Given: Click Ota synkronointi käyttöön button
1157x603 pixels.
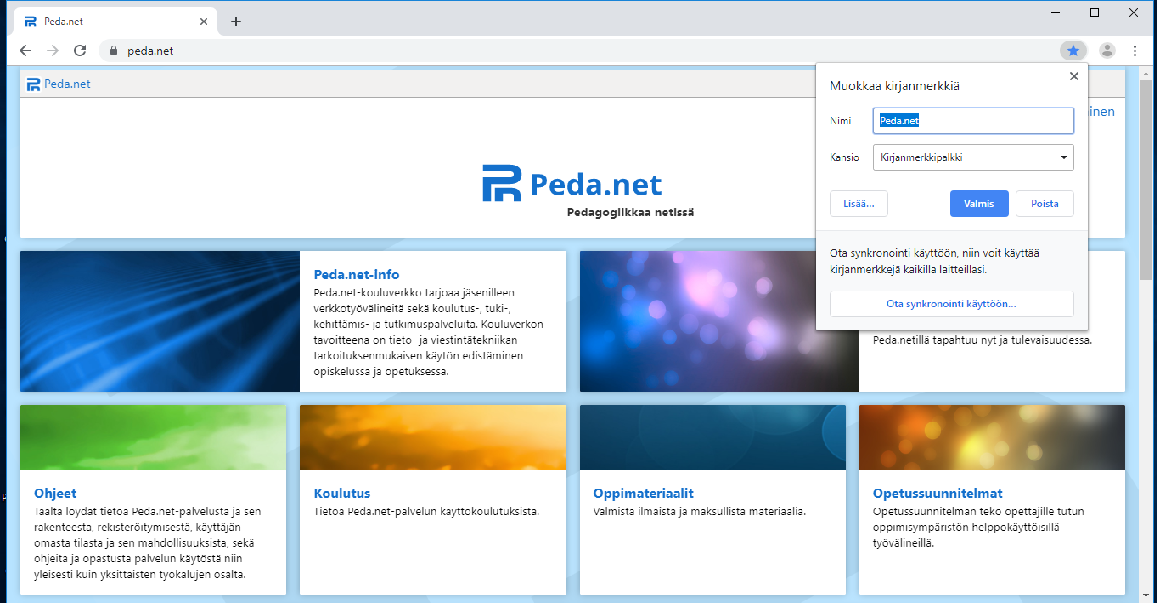Looking at the screenshot, I should [951, 303].
